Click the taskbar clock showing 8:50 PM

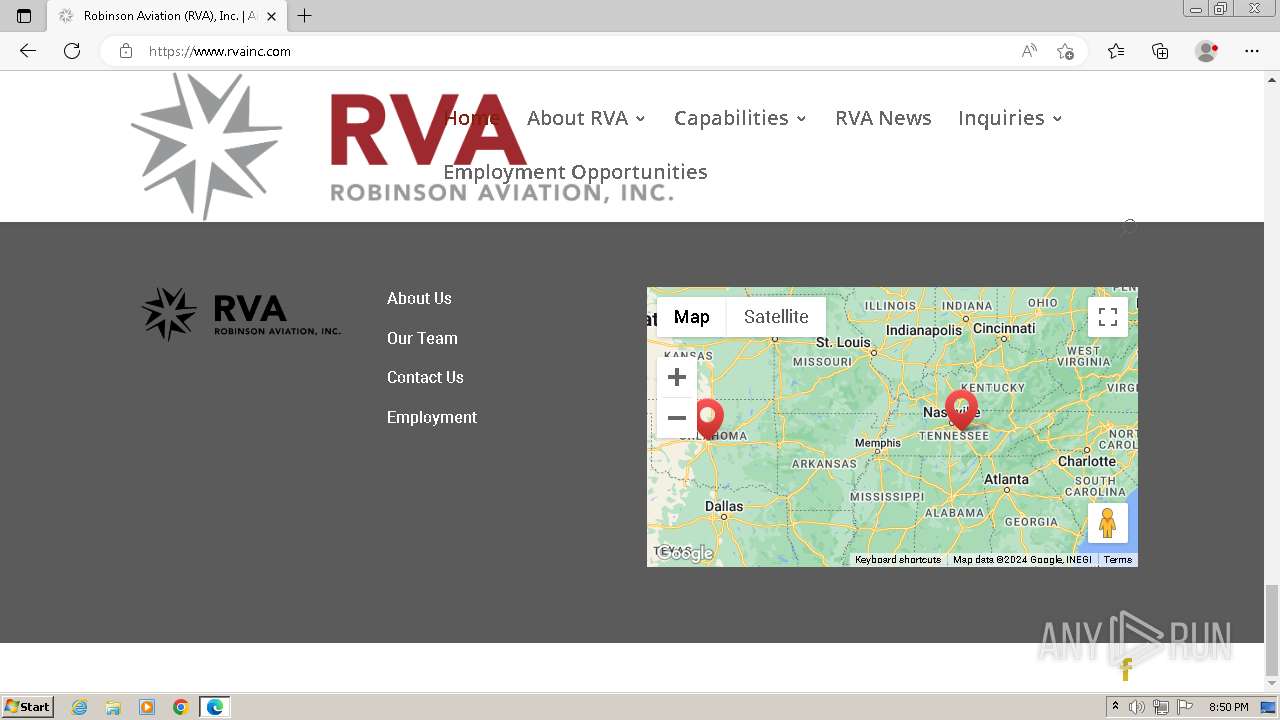pos(1228,707)
